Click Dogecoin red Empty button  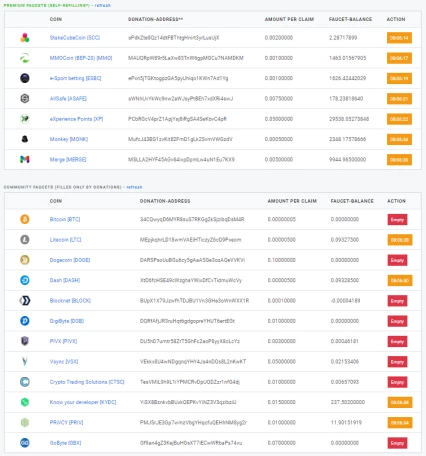tap(397, 260)
